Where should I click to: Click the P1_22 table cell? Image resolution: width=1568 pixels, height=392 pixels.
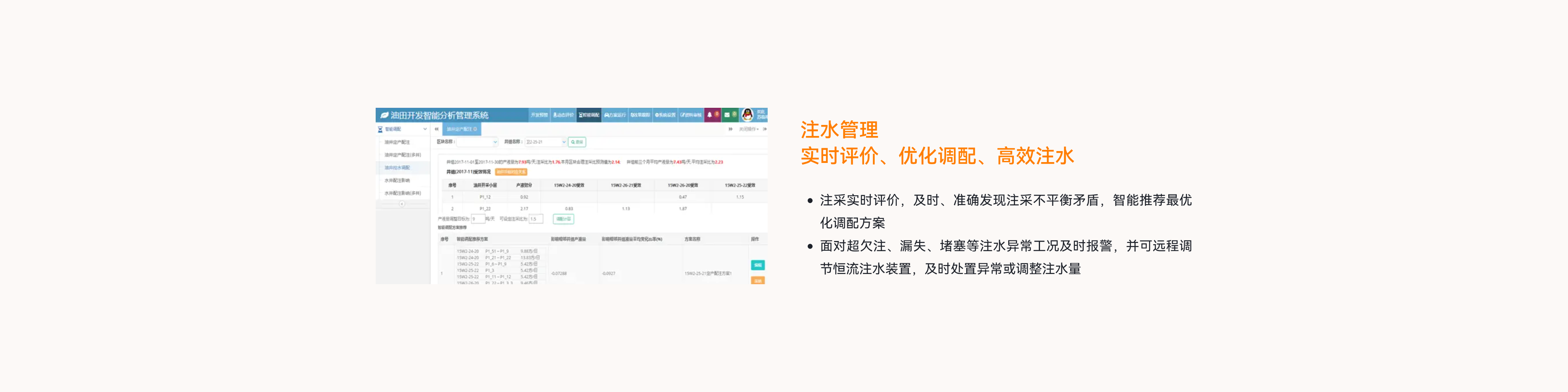[485, 209]
